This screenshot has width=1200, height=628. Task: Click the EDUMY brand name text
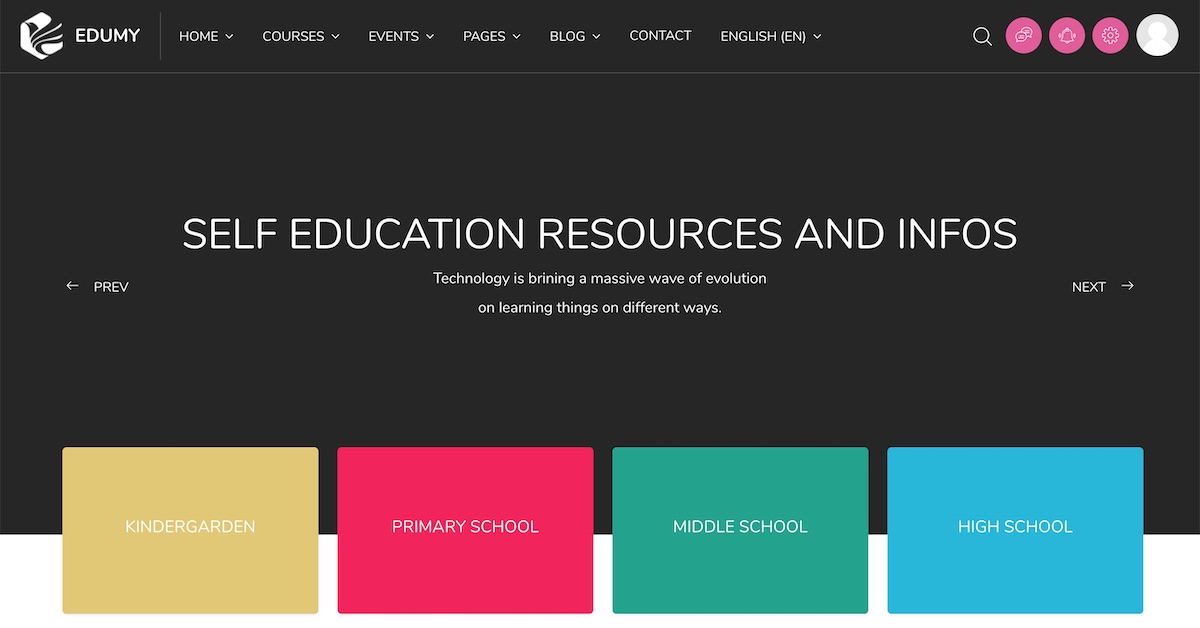click(x=107, y=36)
